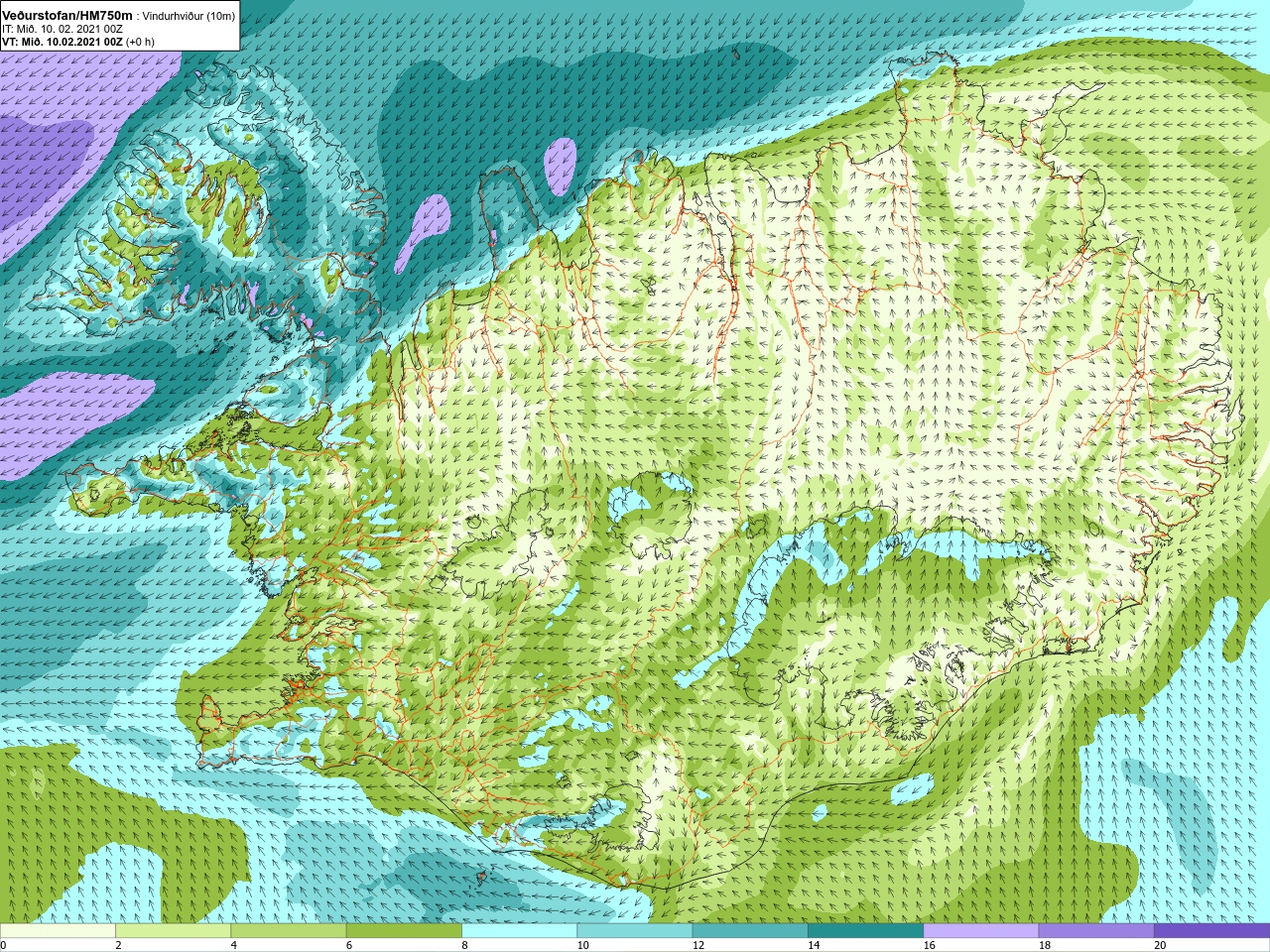Image resolution: width=1270 pixels, height=952 pixels.
Task: Click the "IT: Mið. 10. 02. 2021 00Z" line
Action: coord(63,29)
